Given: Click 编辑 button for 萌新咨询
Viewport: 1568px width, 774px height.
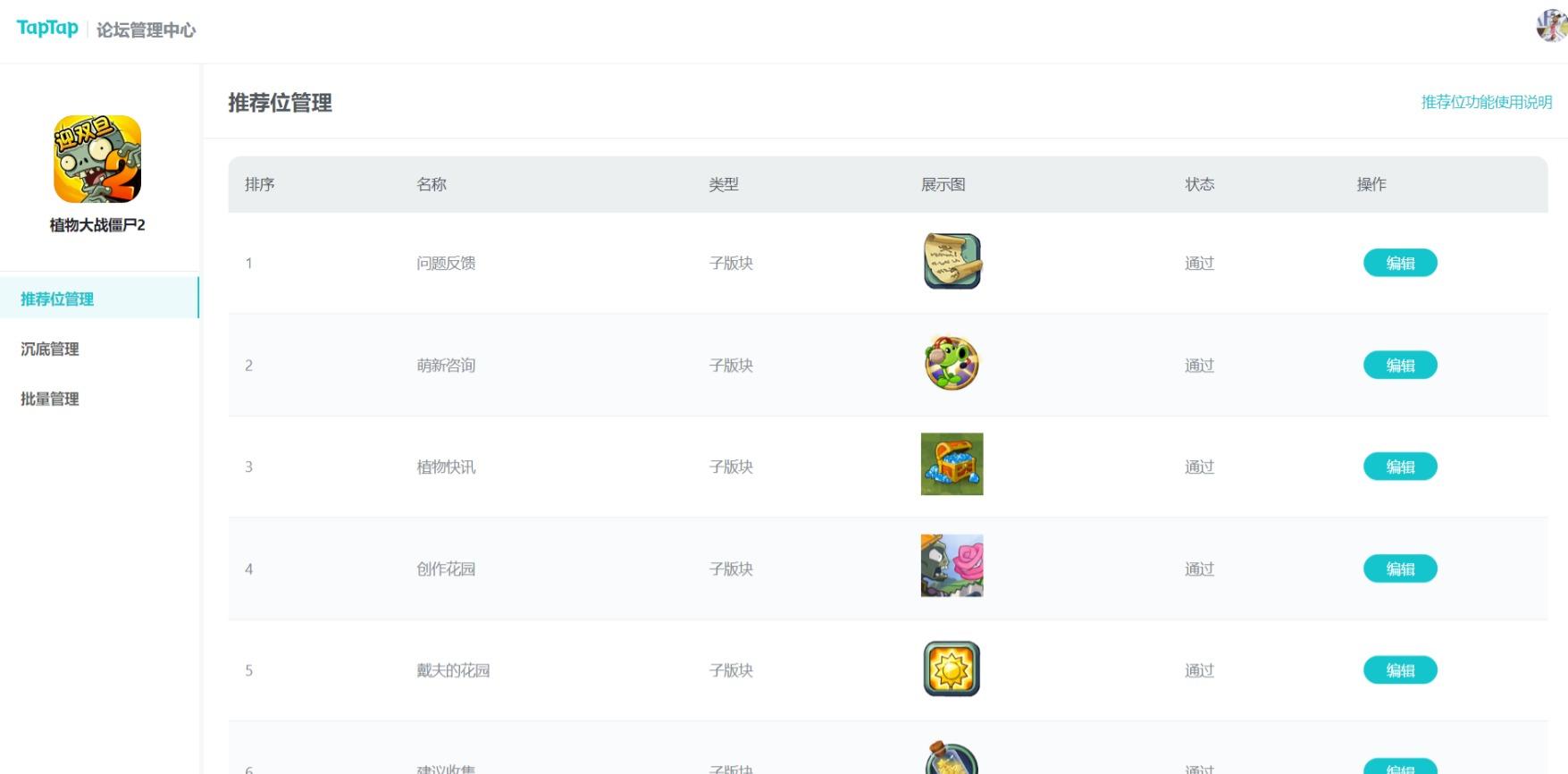Looking at the screenshot, I should tap(1400, 365).
